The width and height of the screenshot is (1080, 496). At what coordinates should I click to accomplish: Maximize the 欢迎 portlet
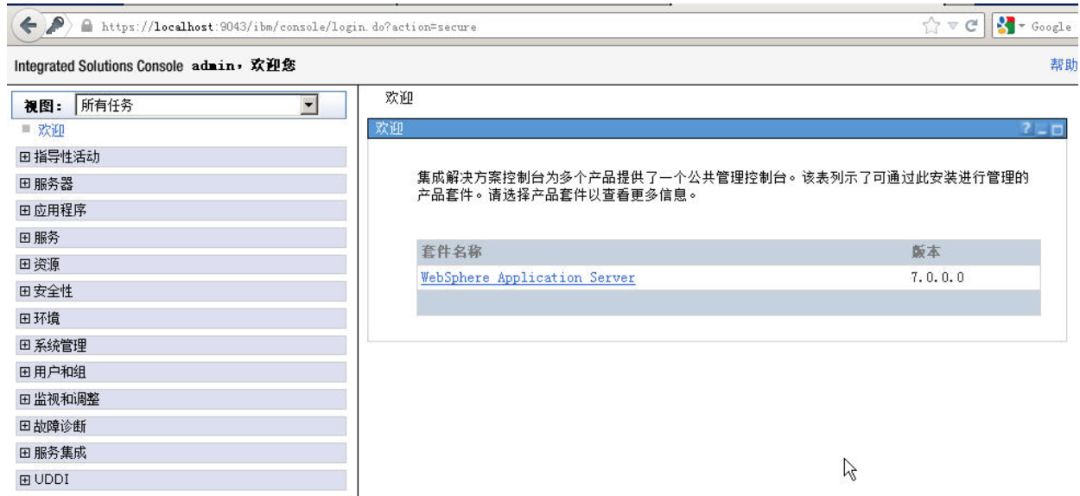[1057, 130]
